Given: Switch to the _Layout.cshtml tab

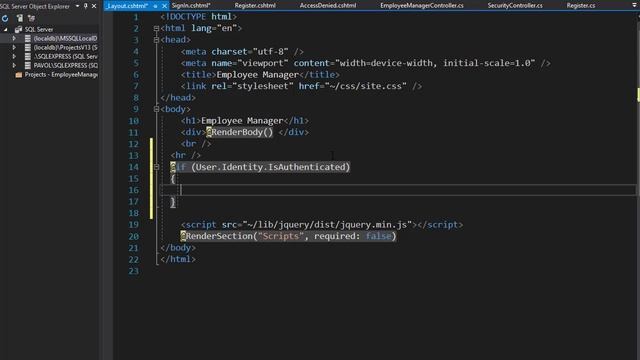Looking at the screenshot, I should pos(127,6).
